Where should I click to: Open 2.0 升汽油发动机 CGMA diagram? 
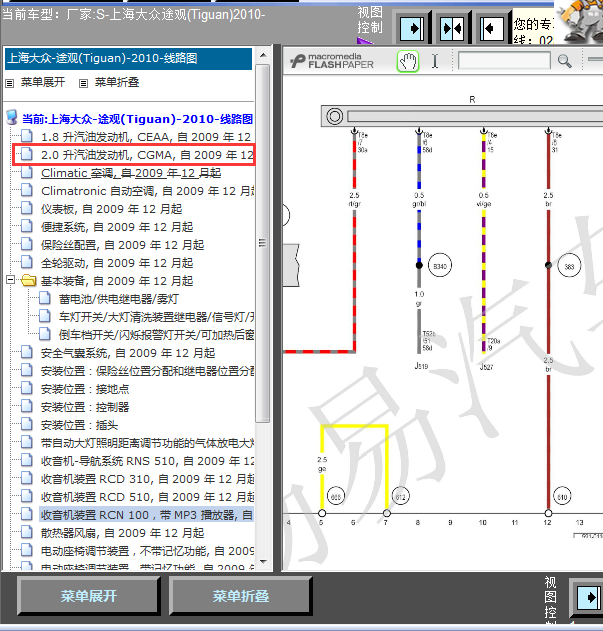(147, 155)
